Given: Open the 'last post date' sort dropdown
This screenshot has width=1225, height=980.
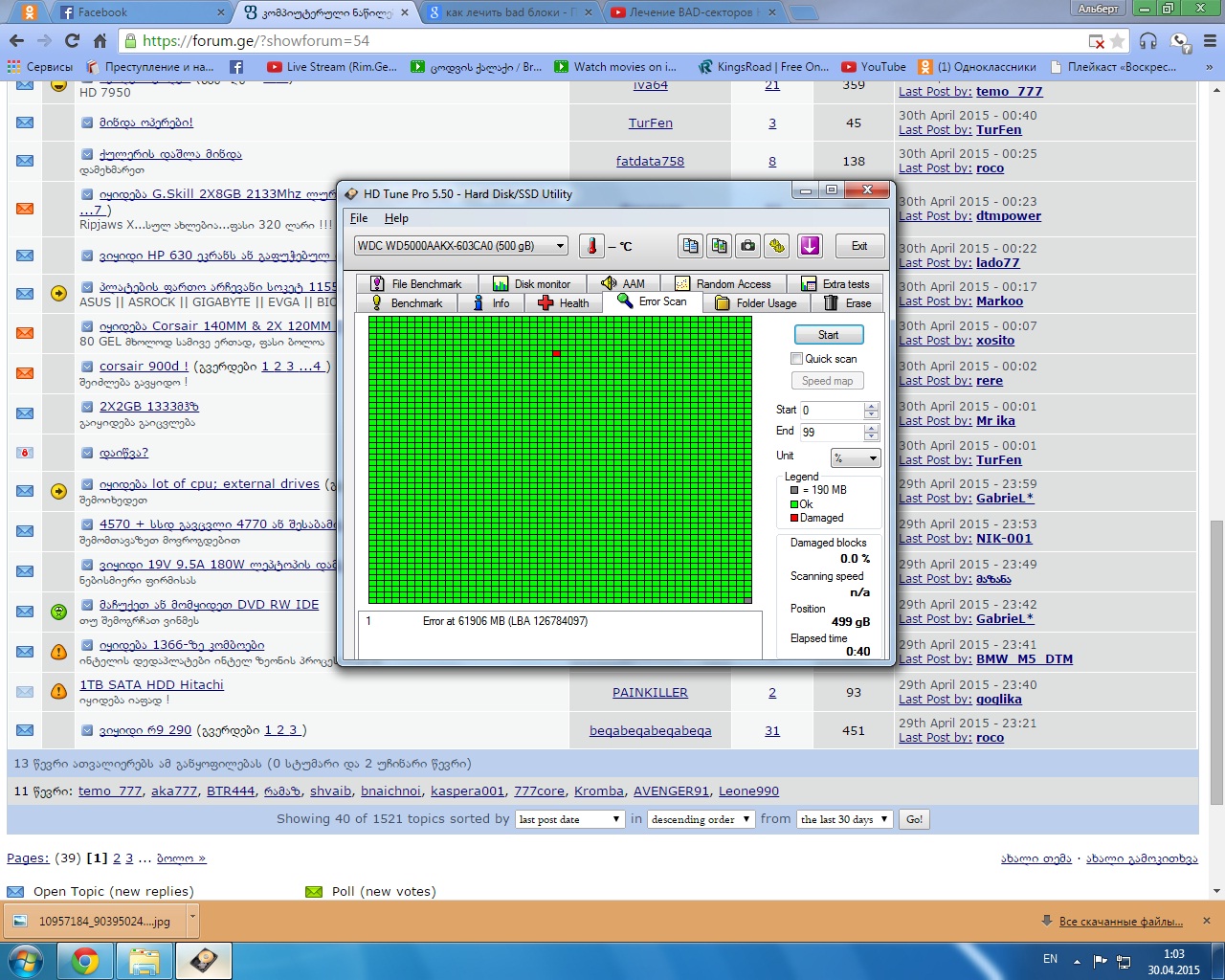Looking at the screenshot, I should (569, 819).
